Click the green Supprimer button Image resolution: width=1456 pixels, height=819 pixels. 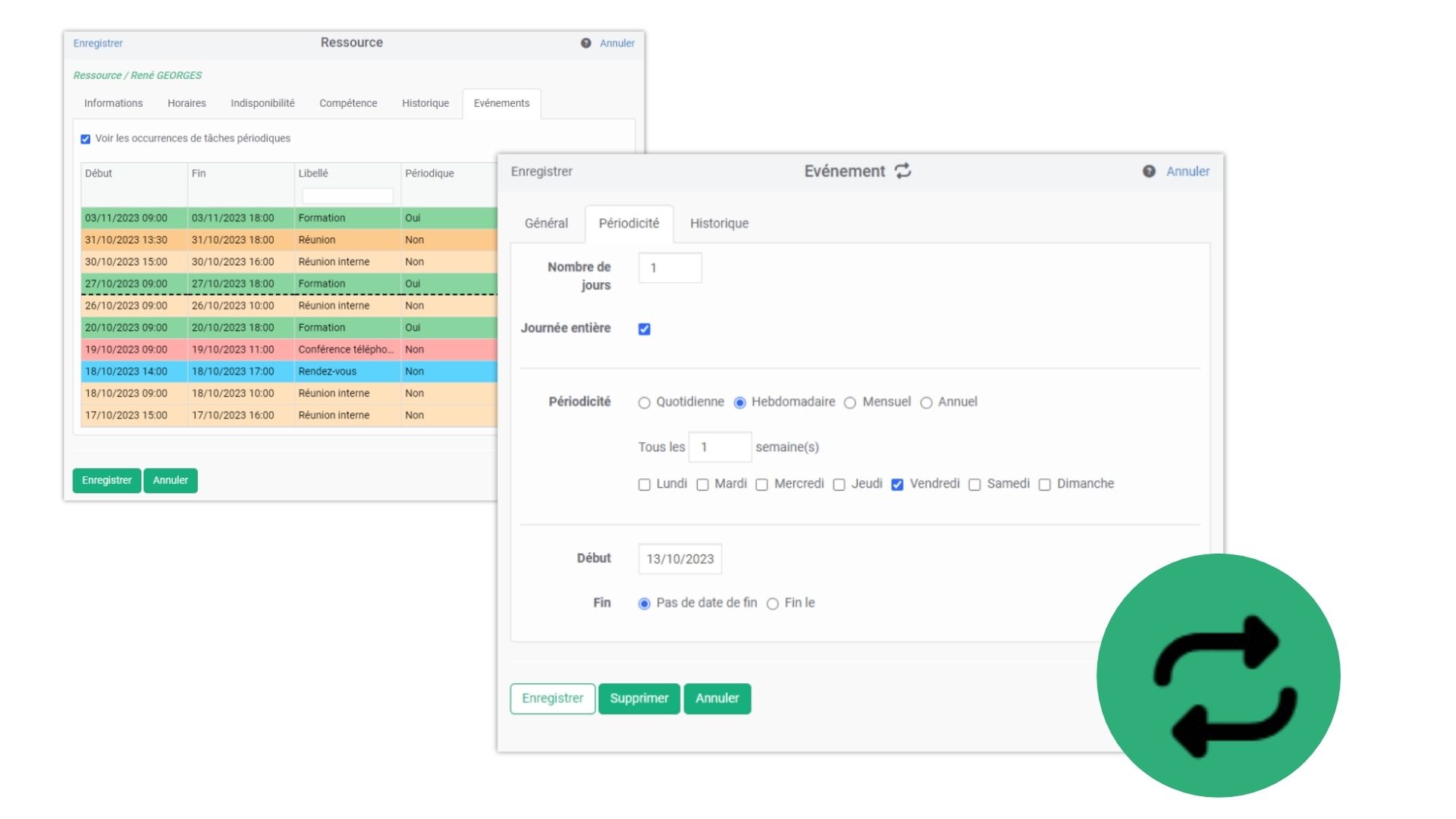(639, 698)
